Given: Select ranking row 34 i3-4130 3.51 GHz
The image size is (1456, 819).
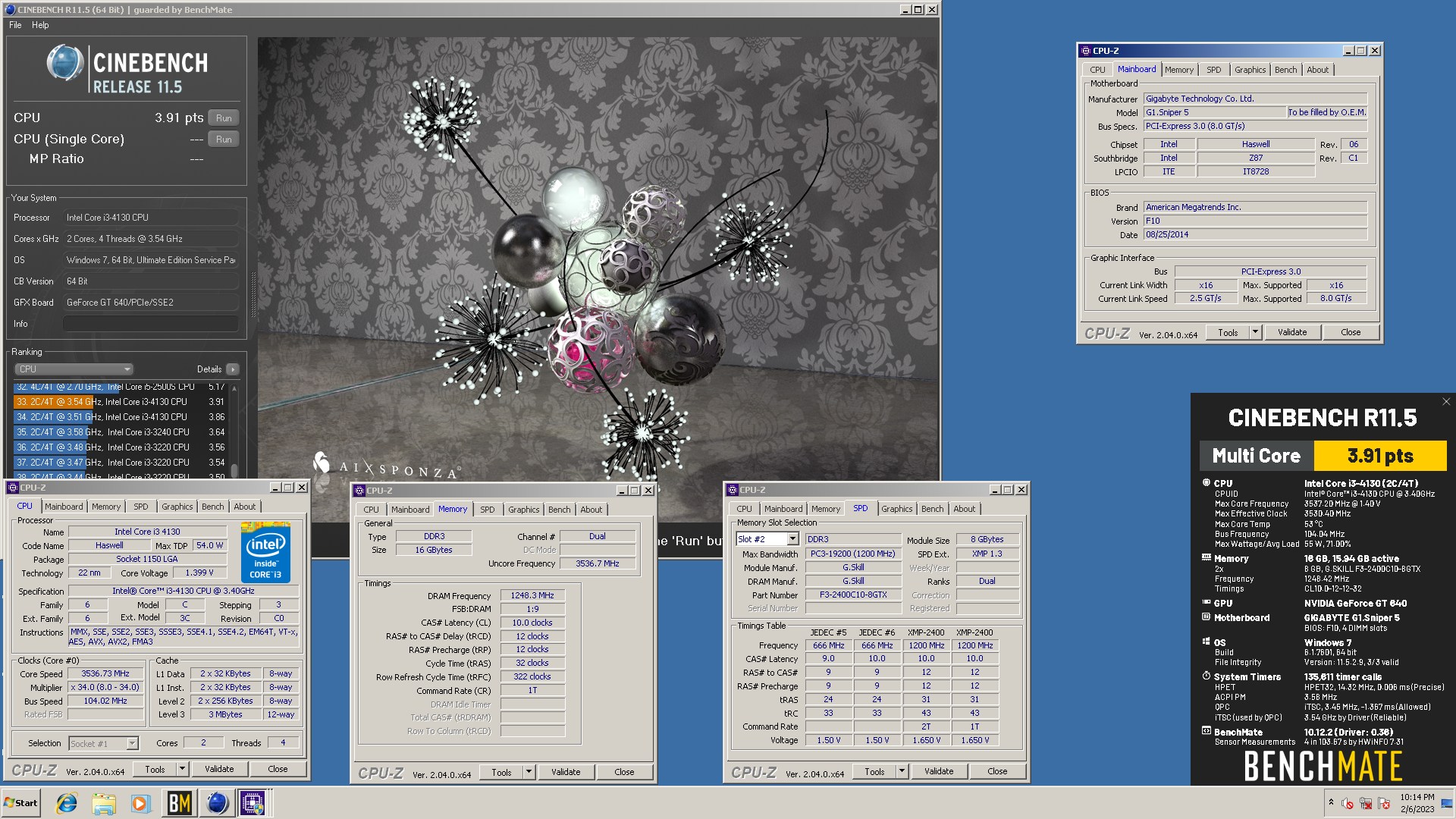Looking at the screenshot, I should tap(121, 417).
